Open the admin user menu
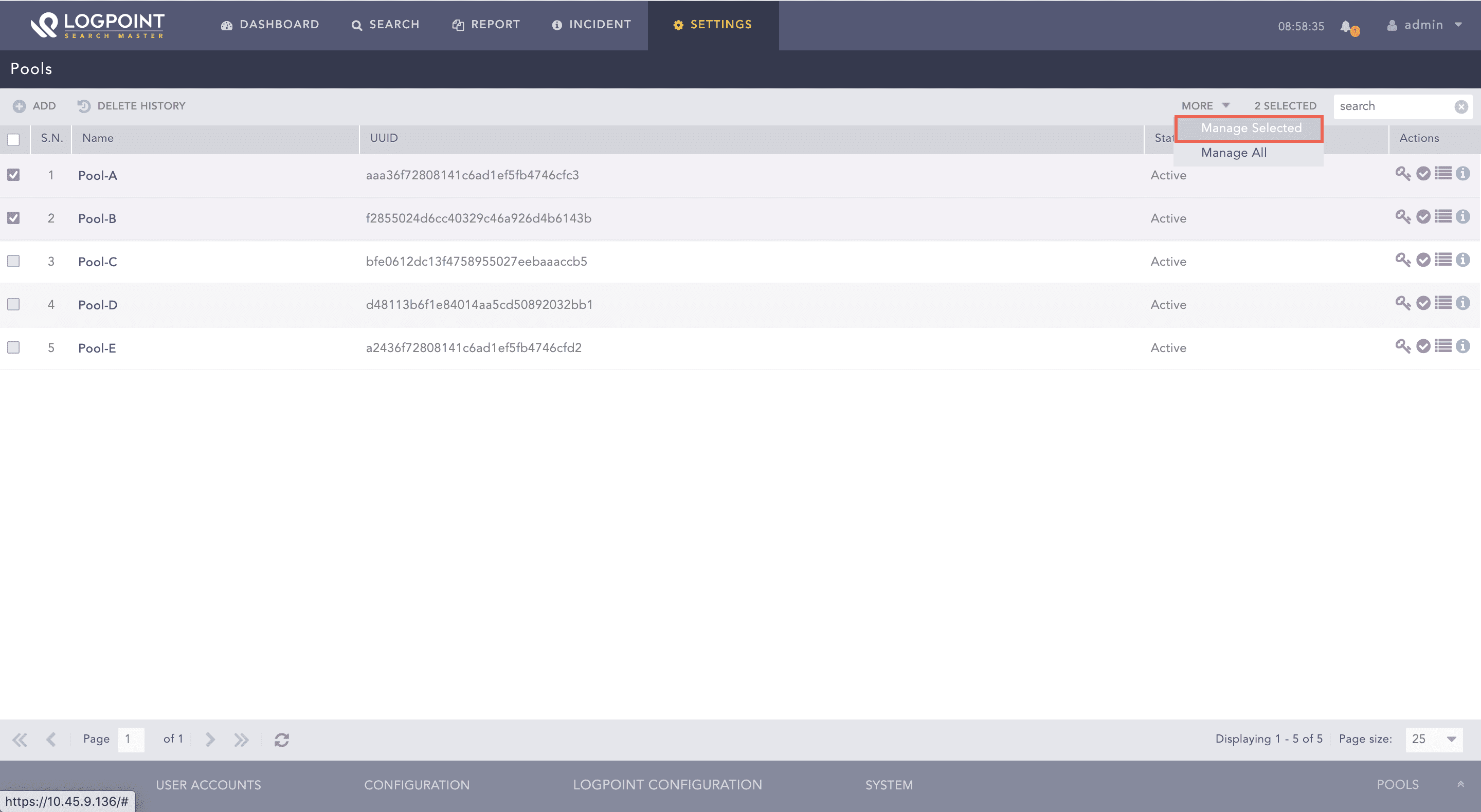Viewport: 1481px width, 812px height. [1424, 25]
